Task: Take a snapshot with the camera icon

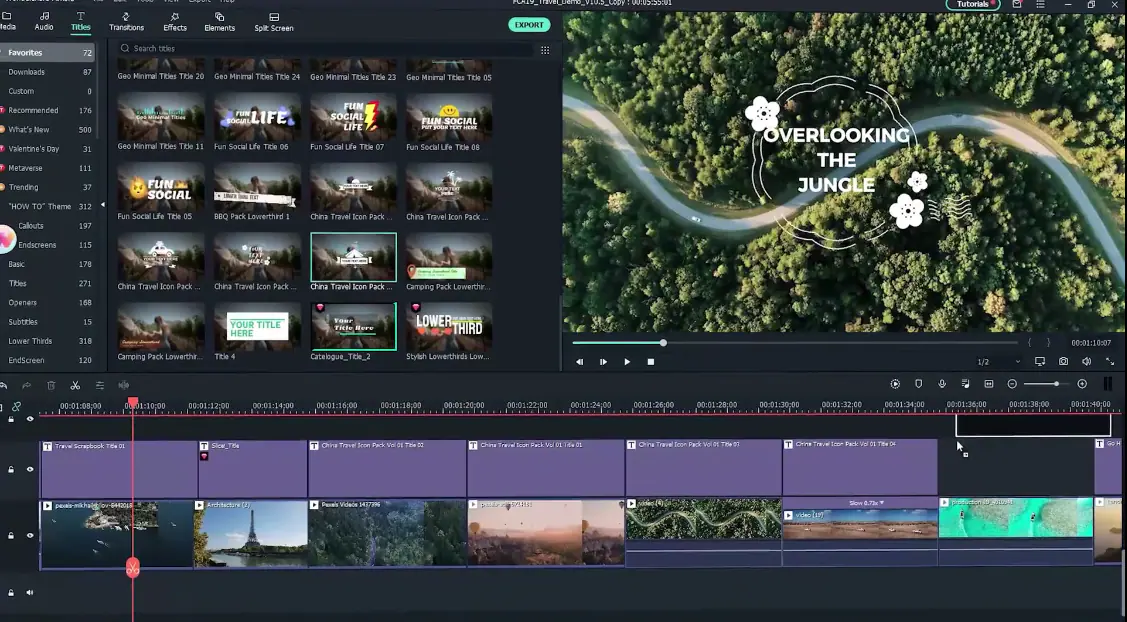Action: 1063,362
